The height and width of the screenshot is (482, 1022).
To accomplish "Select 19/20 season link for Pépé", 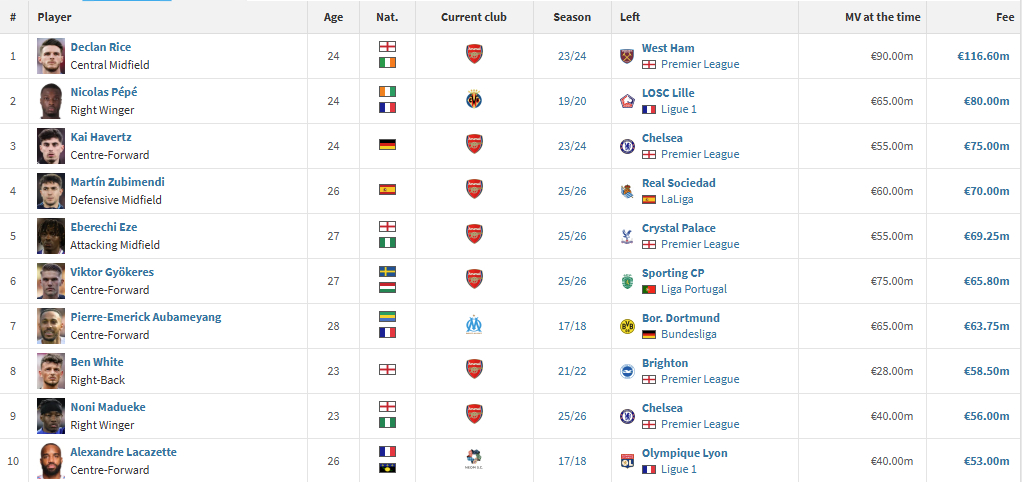I will pyautogui.click(x=572, y=101).
